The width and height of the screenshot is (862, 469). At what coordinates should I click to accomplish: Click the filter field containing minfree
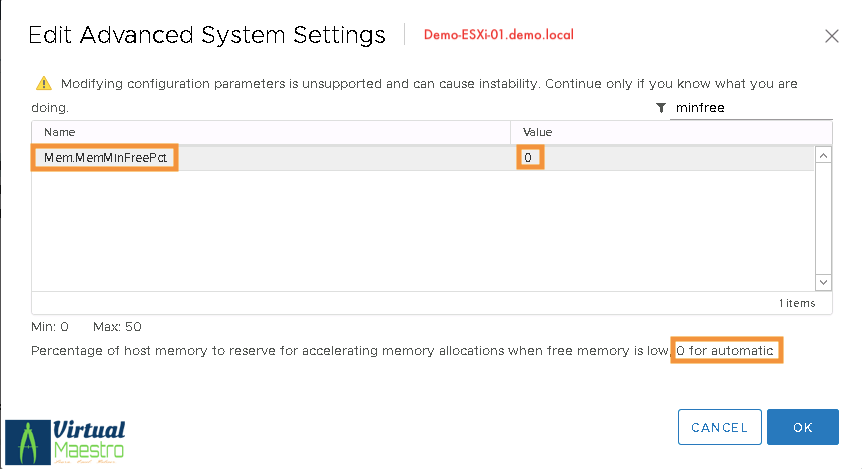tap(750, 108)
